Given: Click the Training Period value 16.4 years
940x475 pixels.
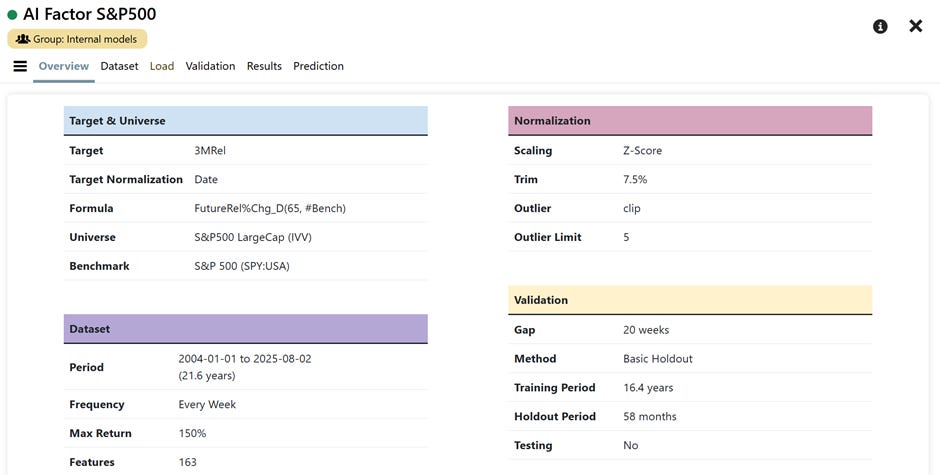Looking at the screenshot, I should pyautogui.click(x=647, y=387).
